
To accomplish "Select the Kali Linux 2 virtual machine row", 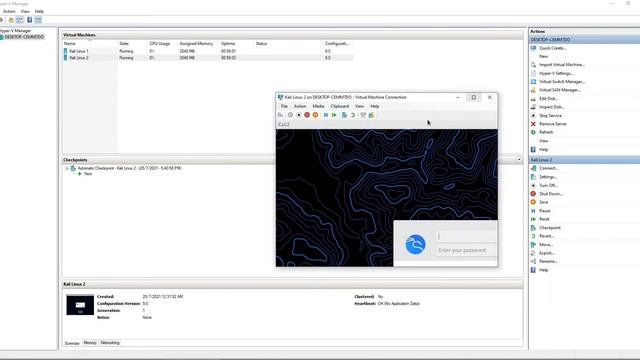I will pos(208,58).
